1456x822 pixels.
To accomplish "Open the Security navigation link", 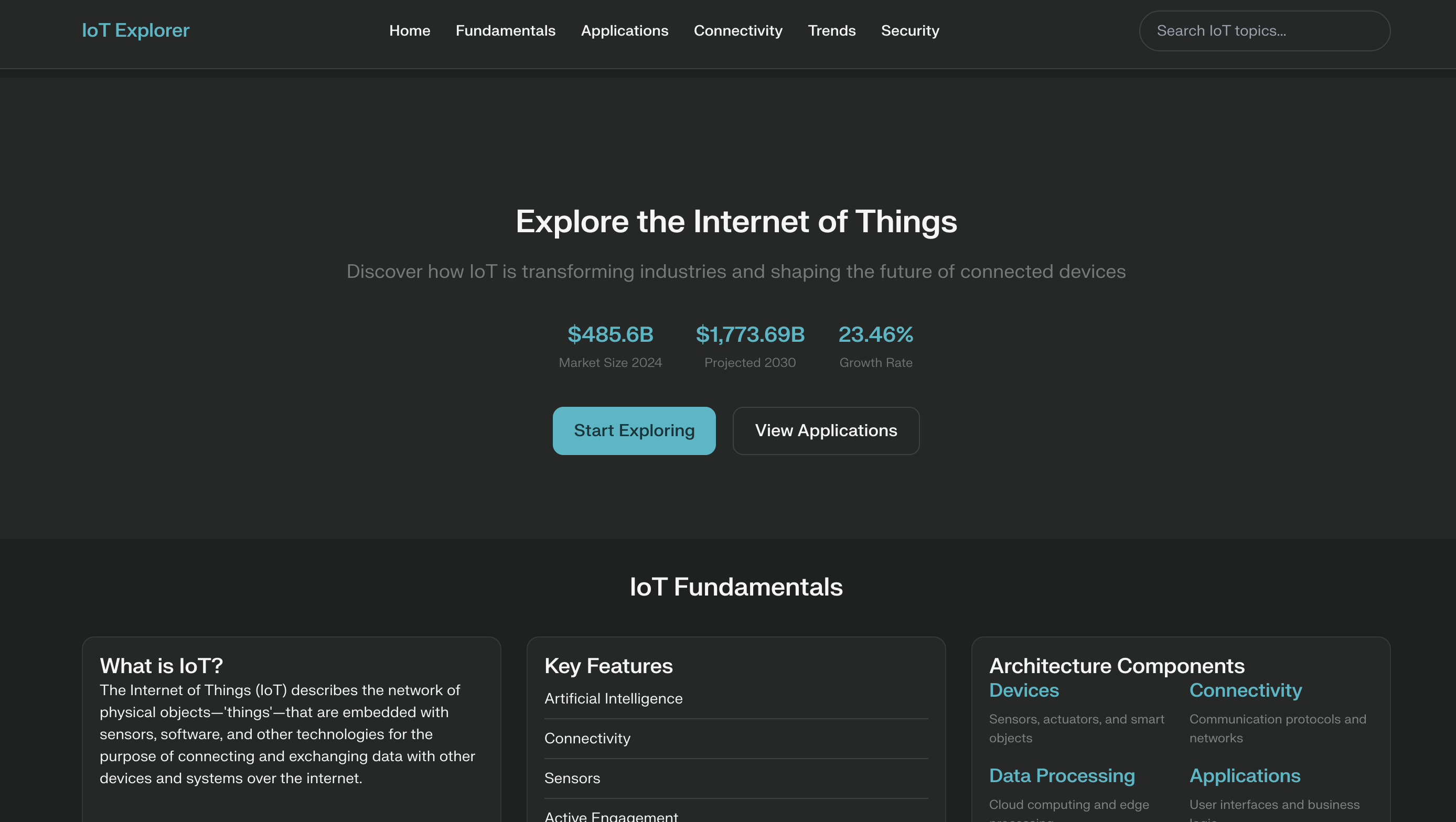I will [909, 30].
